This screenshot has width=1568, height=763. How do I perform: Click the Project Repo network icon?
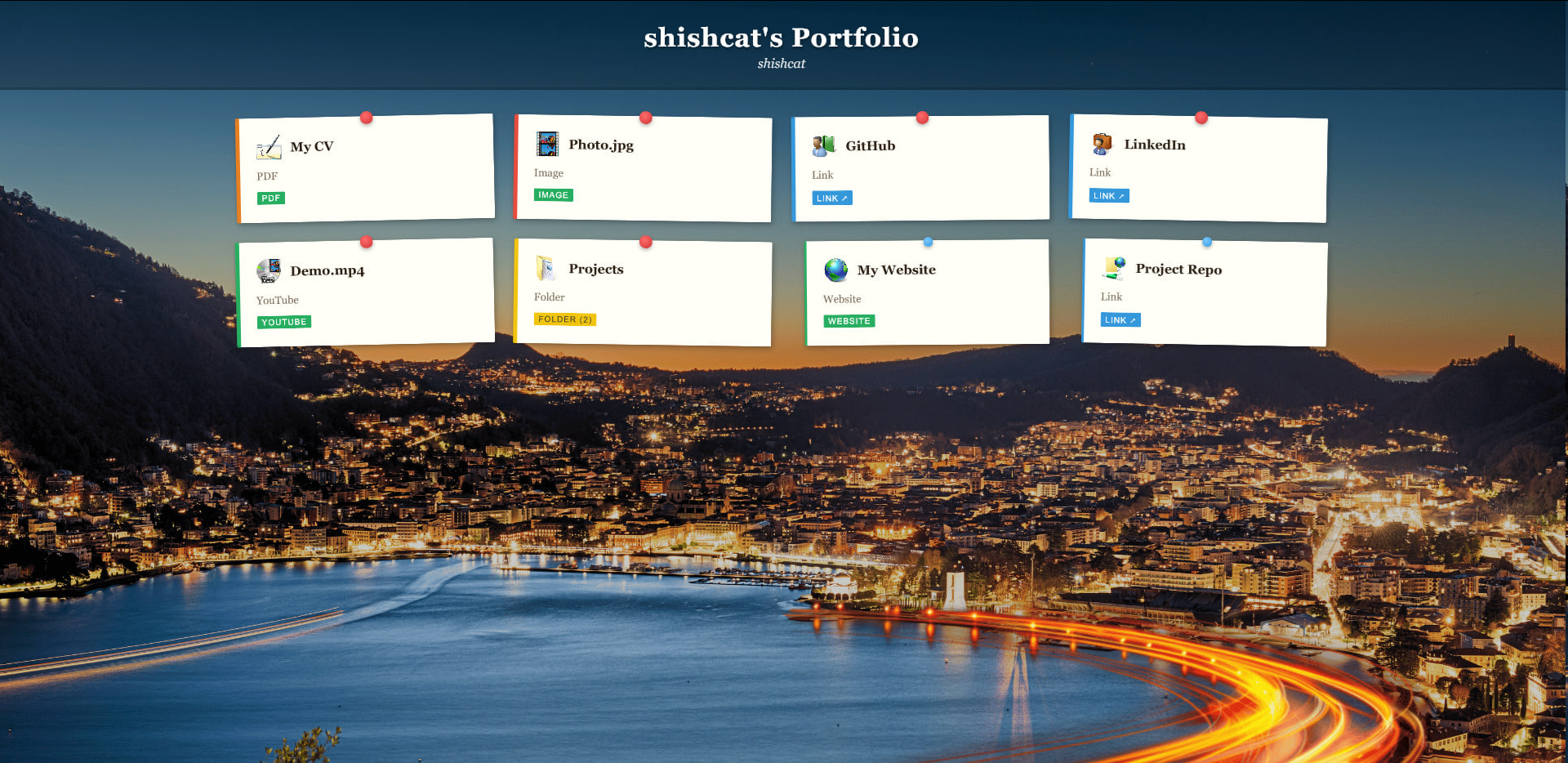[1114, 268]
